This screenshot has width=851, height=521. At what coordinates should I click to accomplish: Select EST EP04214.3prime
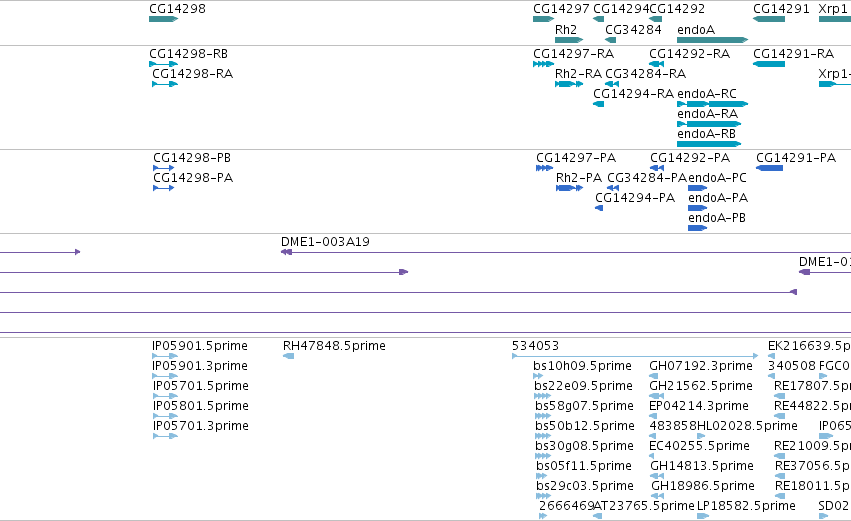coord(699,406)
